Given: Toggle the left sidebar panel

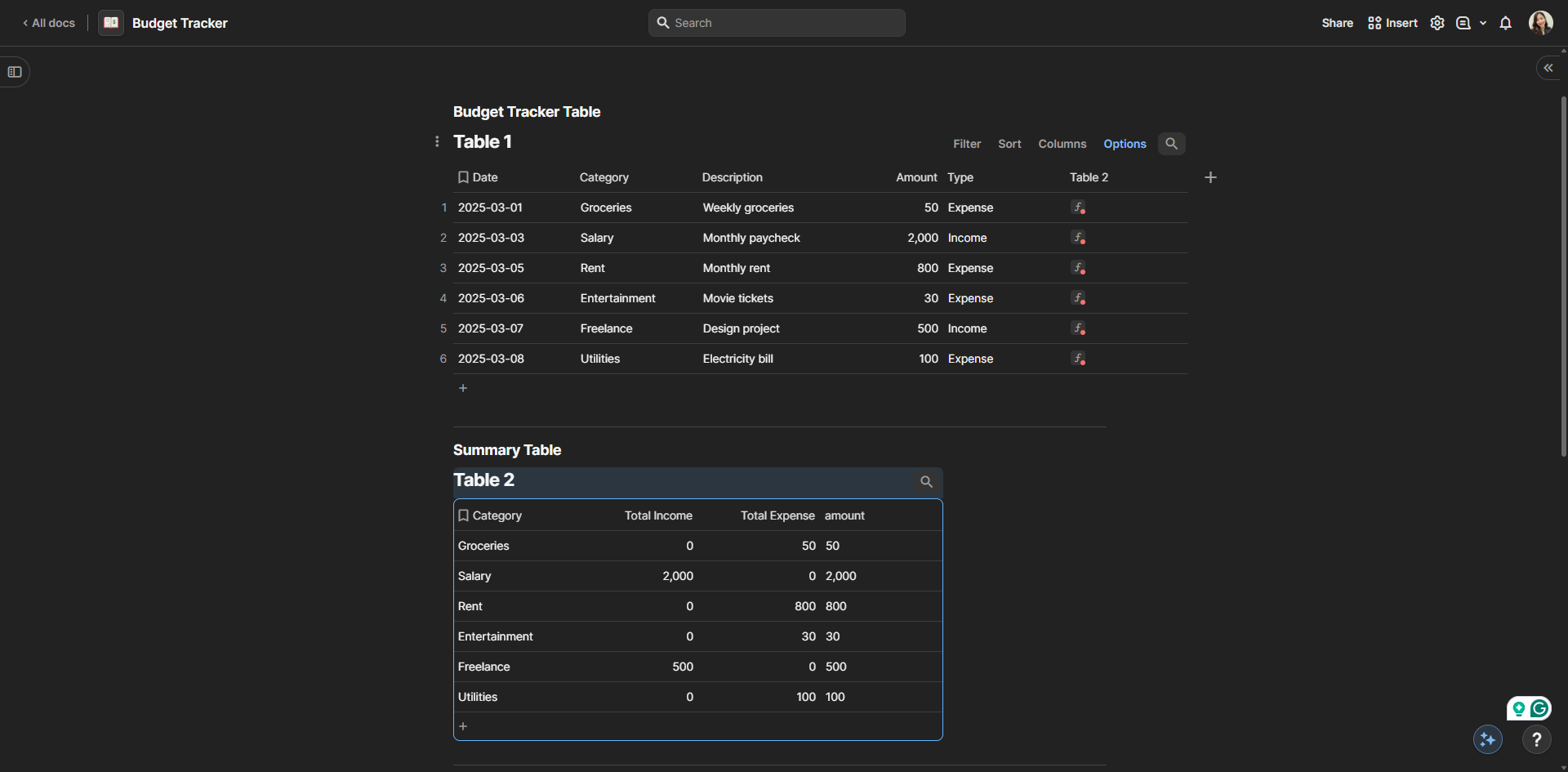Looking at the screenshot, I should tap(15, 72).
